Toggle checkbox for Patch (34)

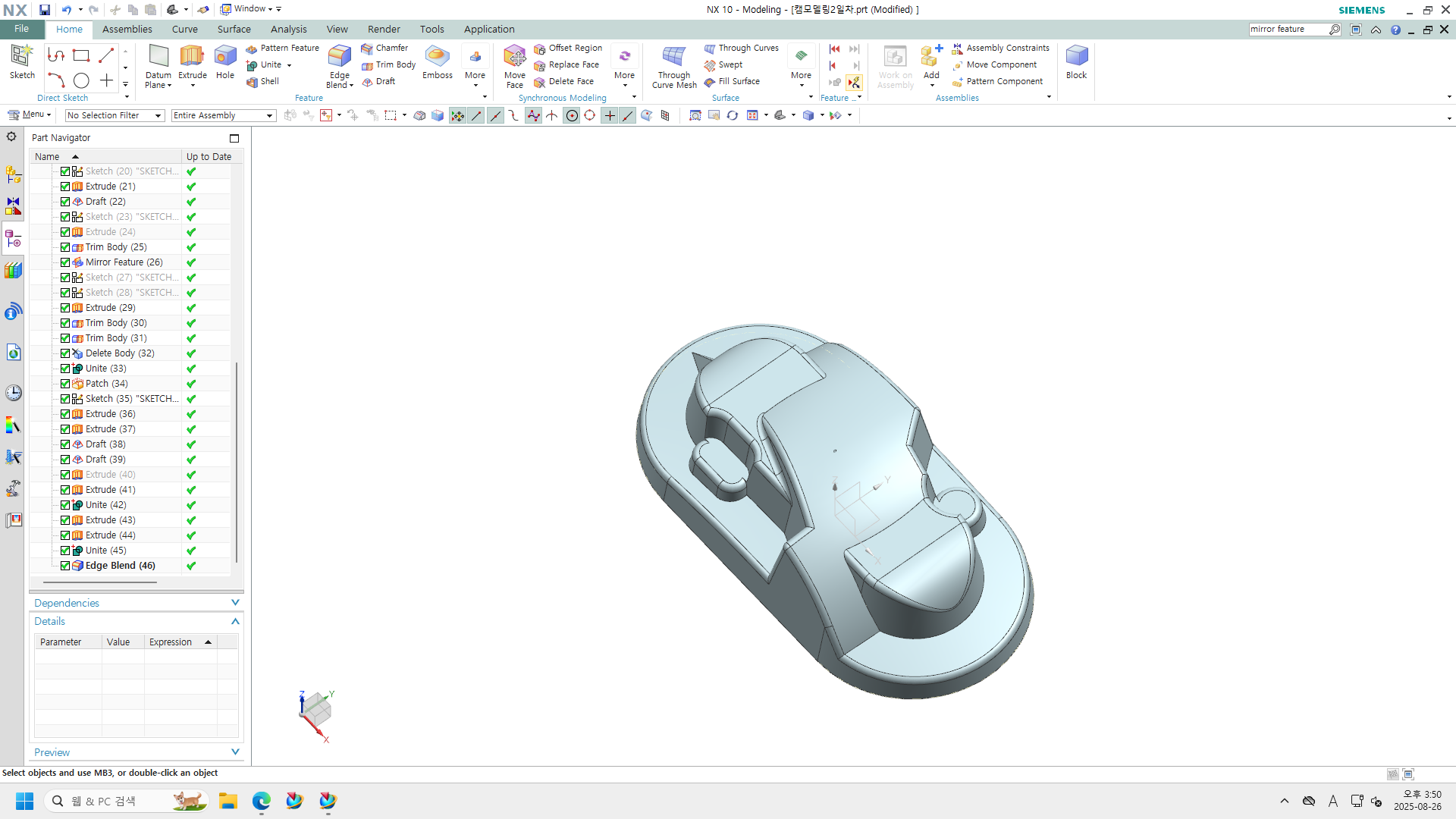coord(65,384)
